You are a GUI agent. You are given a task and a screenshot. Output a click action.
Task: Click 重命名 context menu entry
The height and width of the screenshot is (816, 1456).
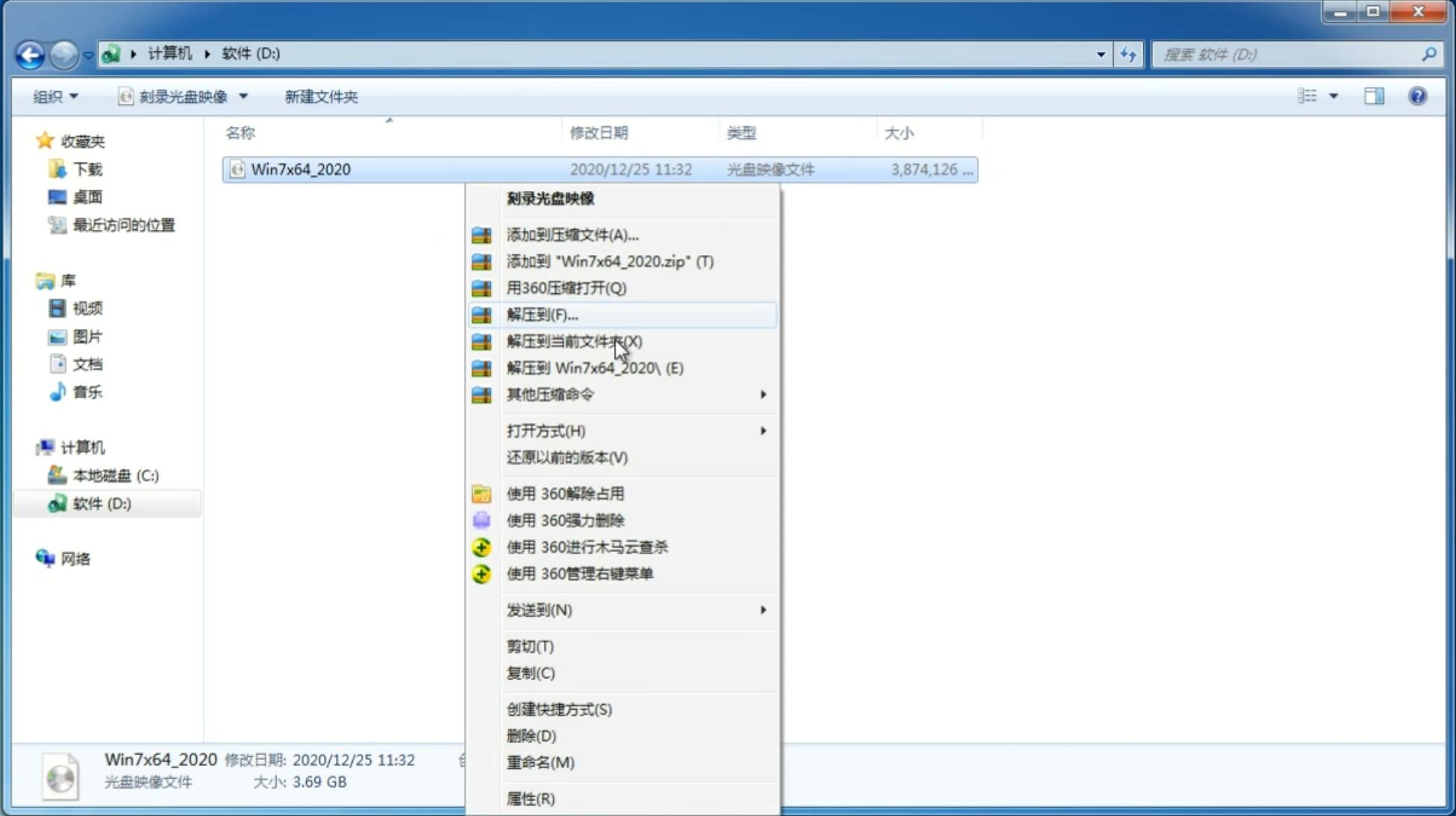540,762
